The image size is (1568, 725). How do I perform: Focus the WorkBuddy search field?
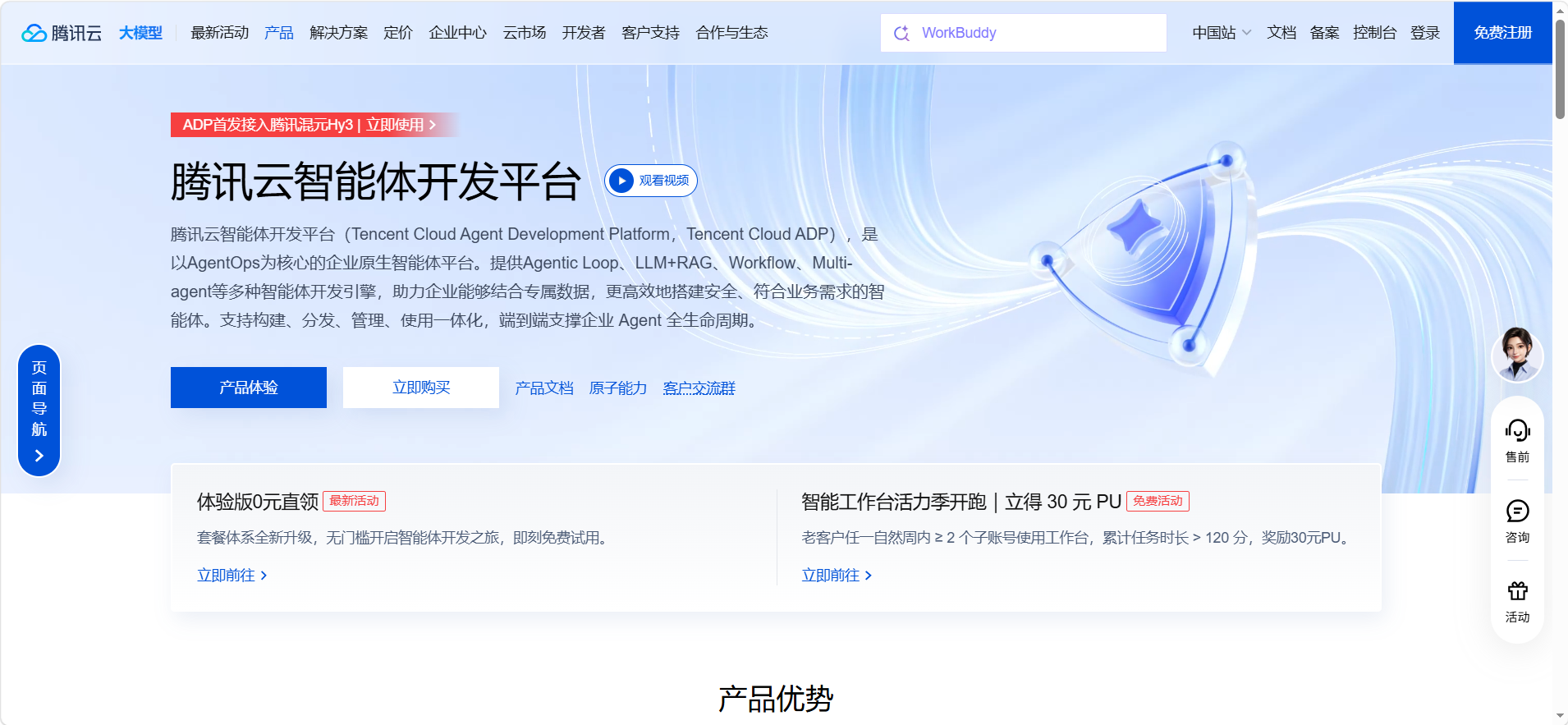1023,33
